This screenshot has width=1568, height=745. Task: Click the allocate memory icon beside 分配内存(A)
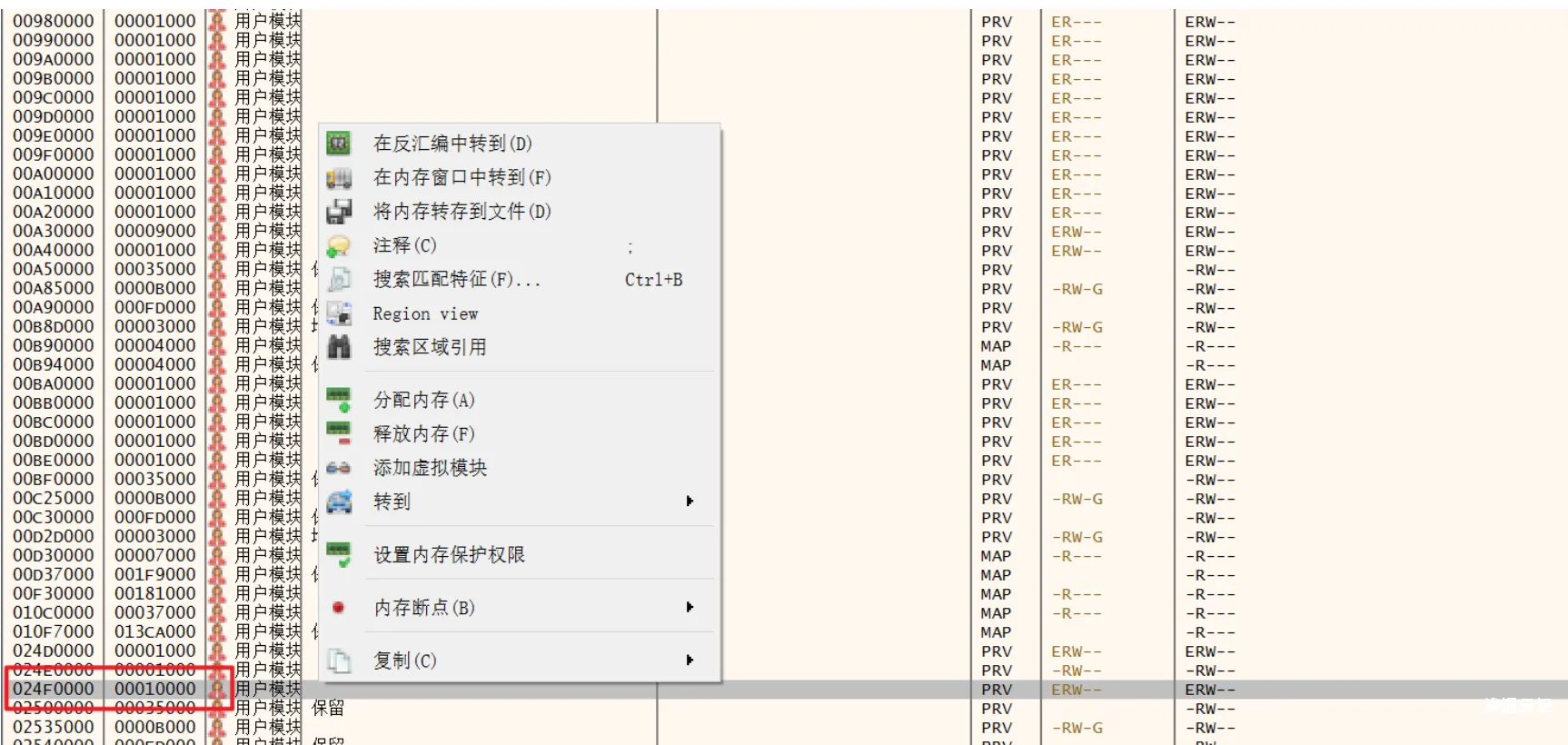pyautogui.click(x=339, y=400)
